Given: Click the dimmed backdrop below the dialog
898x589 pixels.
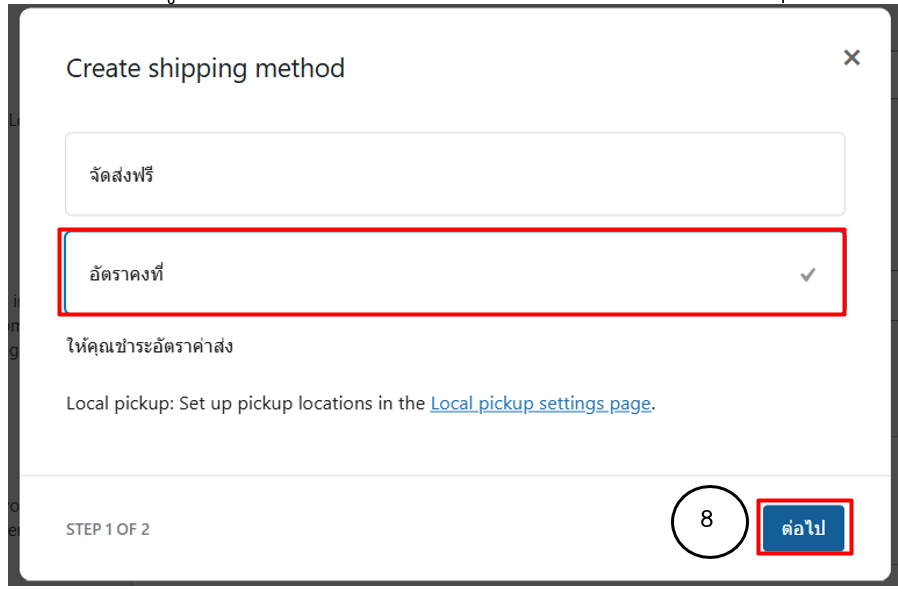Looking at the screenshot, I should click(x=450, y=584).
